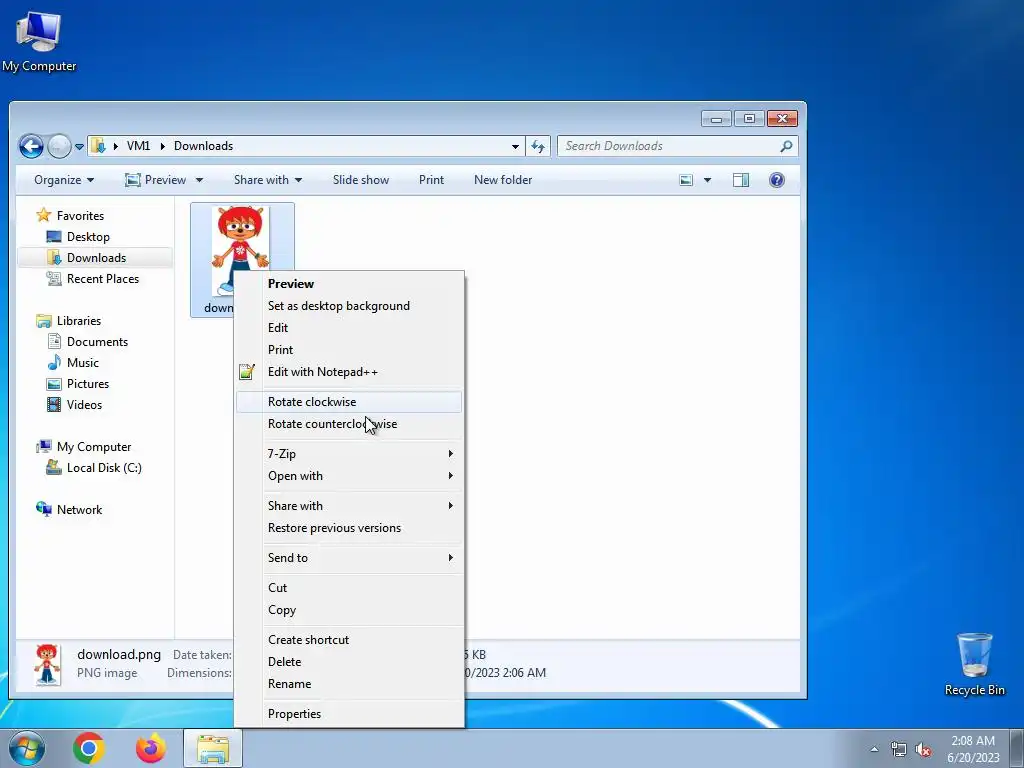Choose Delete in context menu

tap(349, 662)
